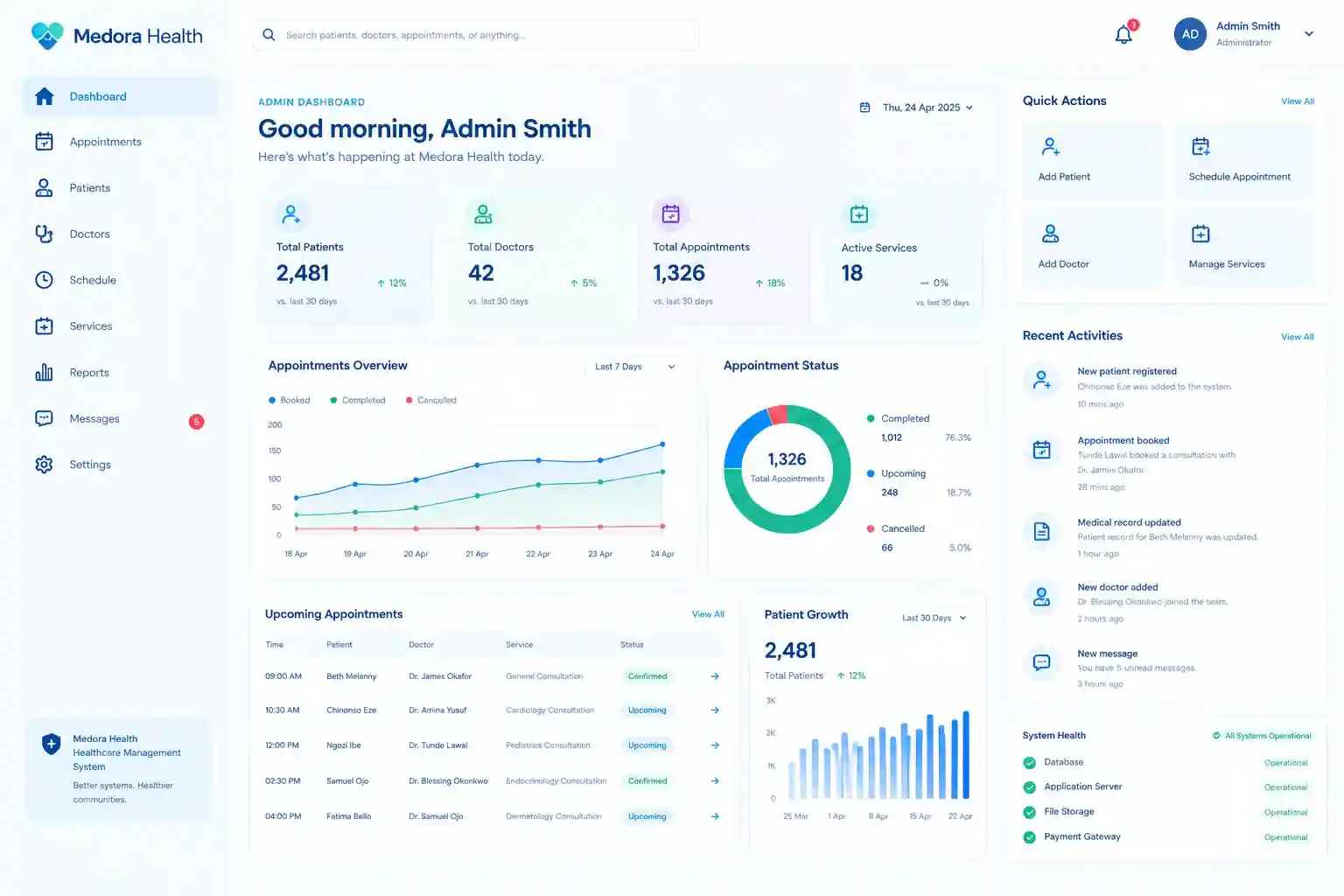This screenshot has height=896, width=1344.
Task: Click the Add Patient quick action icon
Action: tap(1051, 146)
